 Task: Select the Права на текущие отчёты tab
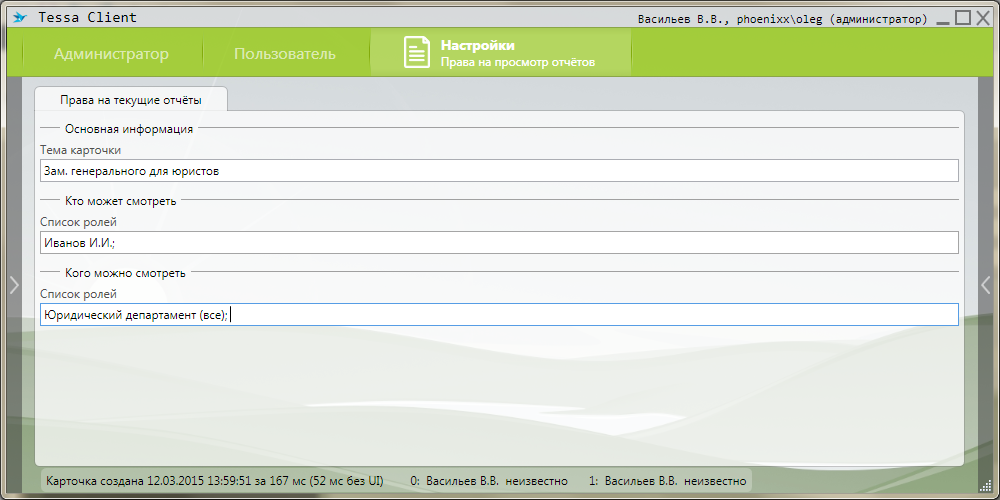coord(131,100)
